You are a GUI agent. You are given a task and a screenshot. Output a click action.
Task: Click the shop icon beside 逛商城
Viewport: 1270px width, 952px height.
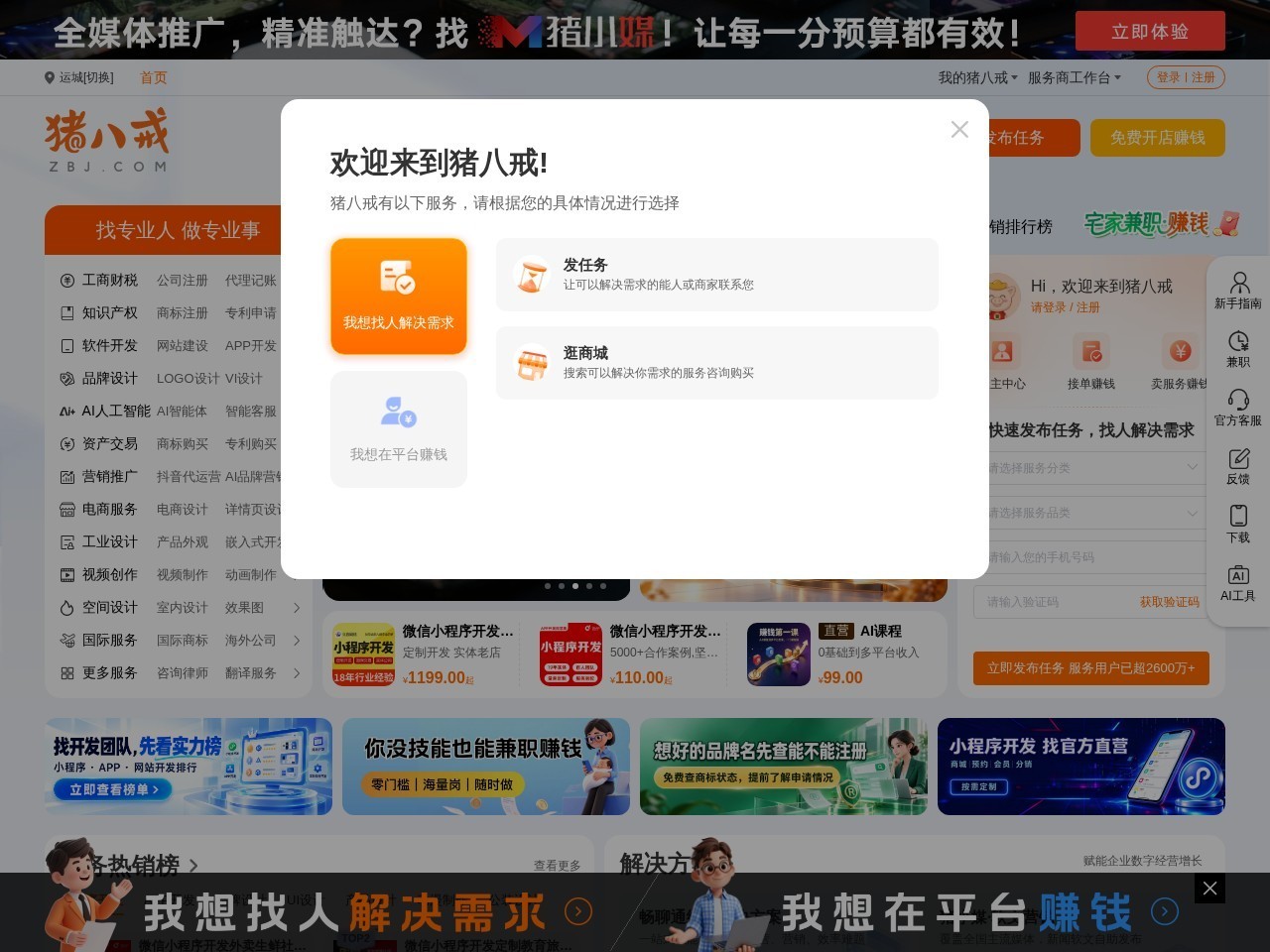pyautogui.click(x=532, y=363)
